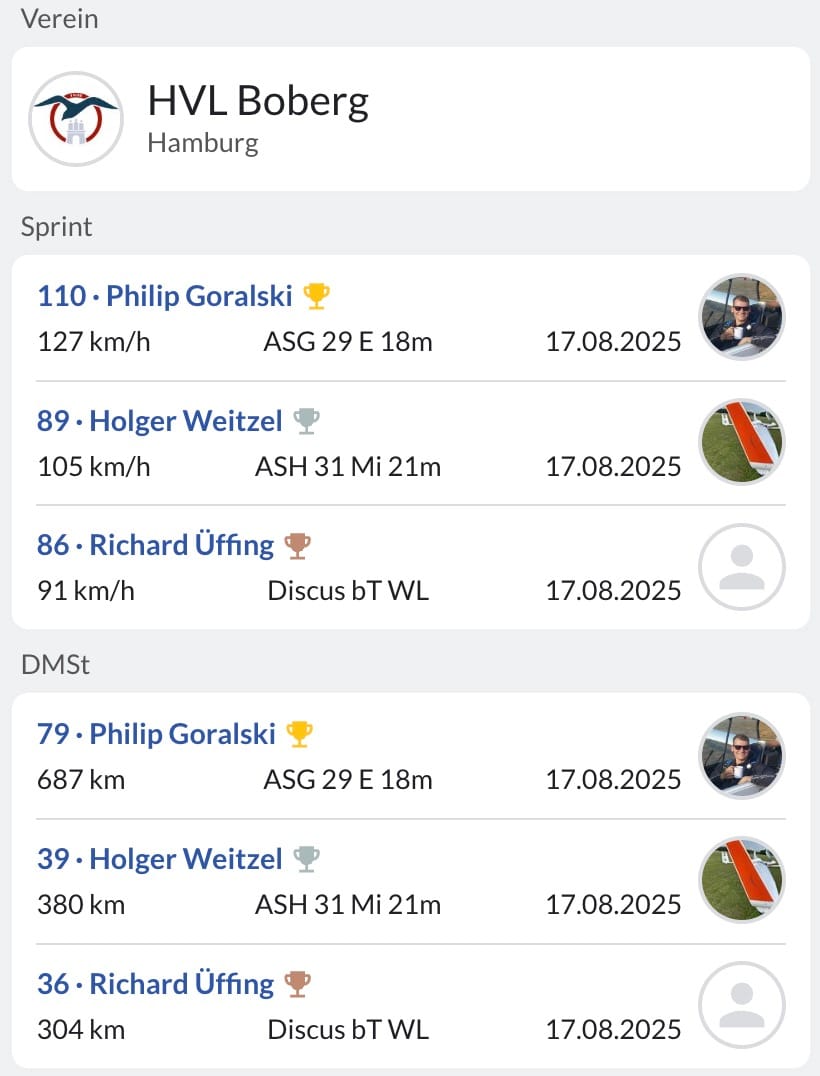The width and height of the screenshot is (820, 1076).
Task: Click the bronze trophy beside Richard Üffing in DMSt
Action: click(x=298, y=983)
